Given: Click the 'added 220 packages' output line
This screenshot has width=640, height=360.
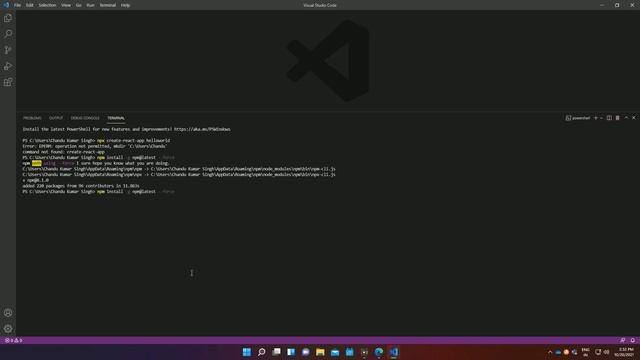Looking at the screenshot, I should 81,186.
